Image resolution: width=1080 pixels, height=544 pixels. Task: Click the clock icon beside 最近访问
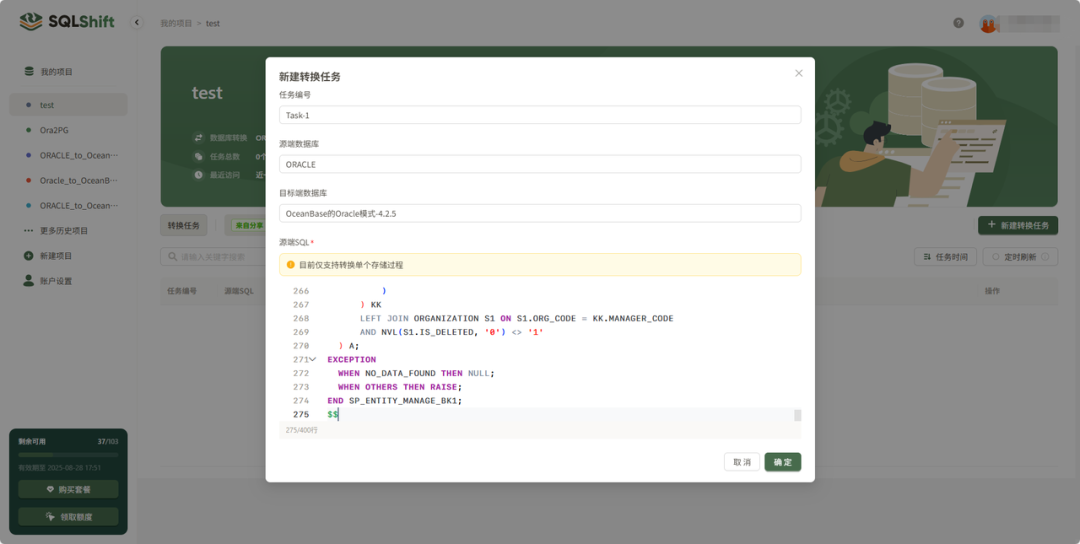click(198, 175)
